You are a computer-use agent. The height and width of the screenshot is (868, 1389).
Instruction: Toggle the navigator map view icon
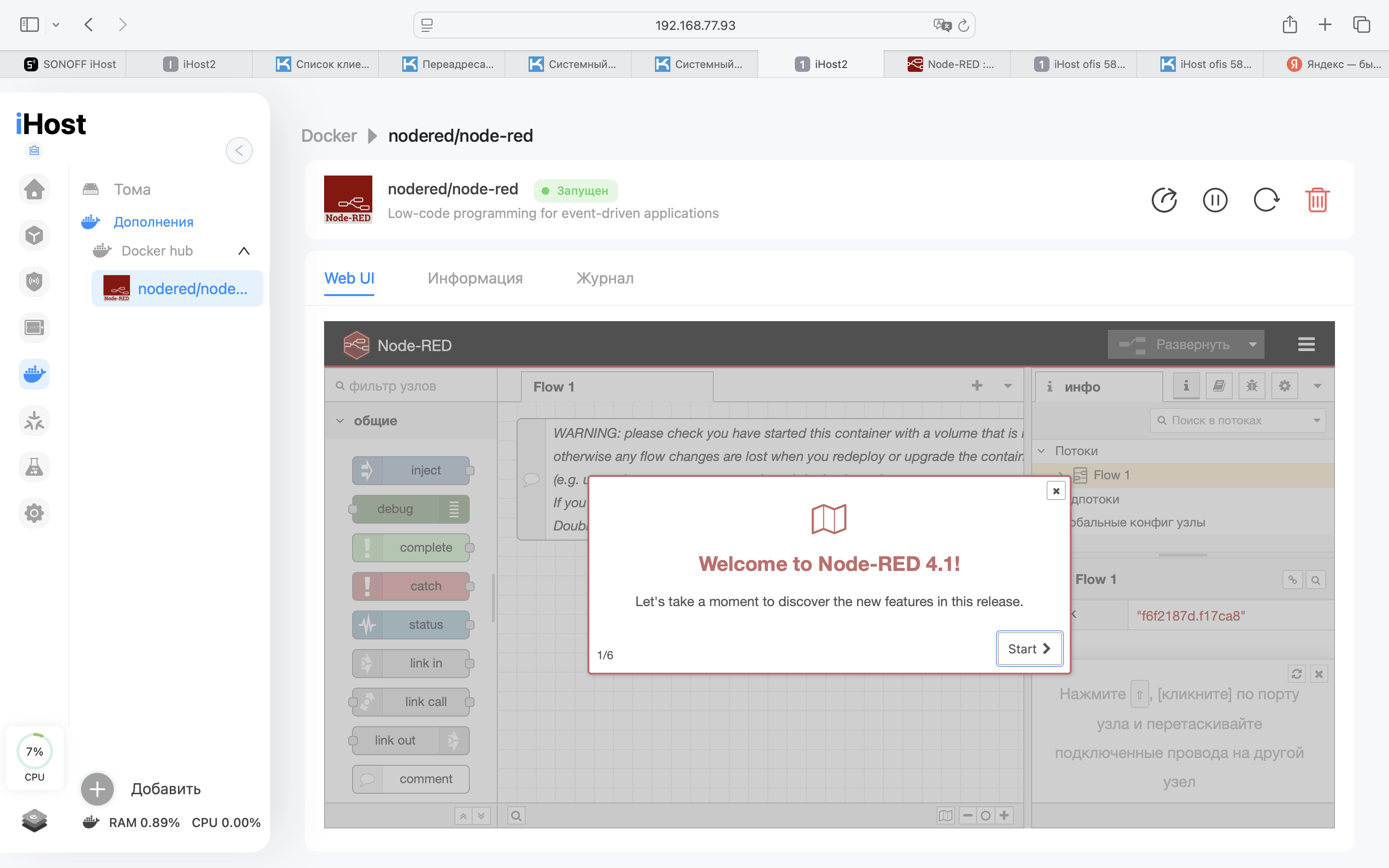click(945, 815)
